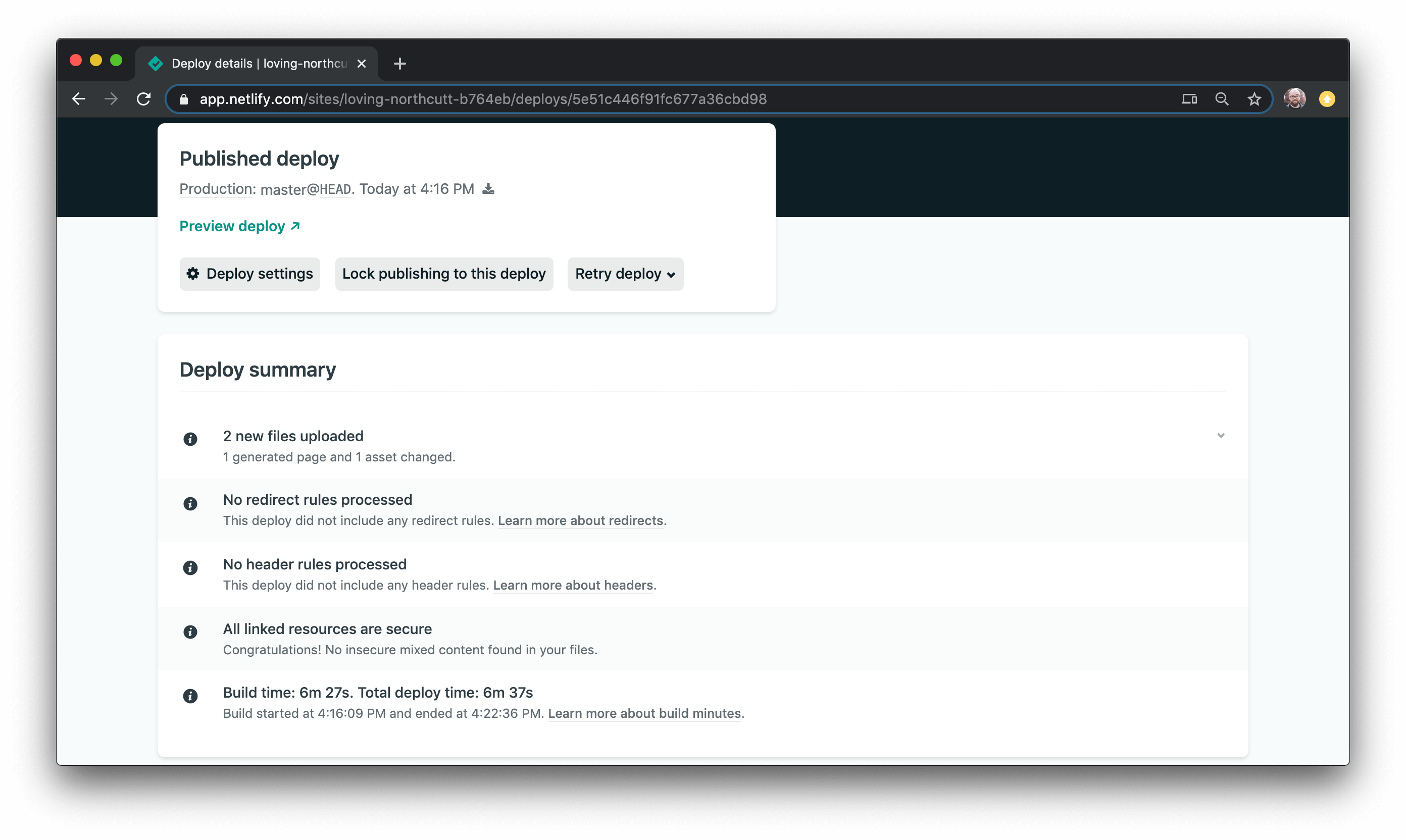The width and height of the screenshot is (1406, 840).
Task: Click the page reload icon
Action: [x=144, y=98]
